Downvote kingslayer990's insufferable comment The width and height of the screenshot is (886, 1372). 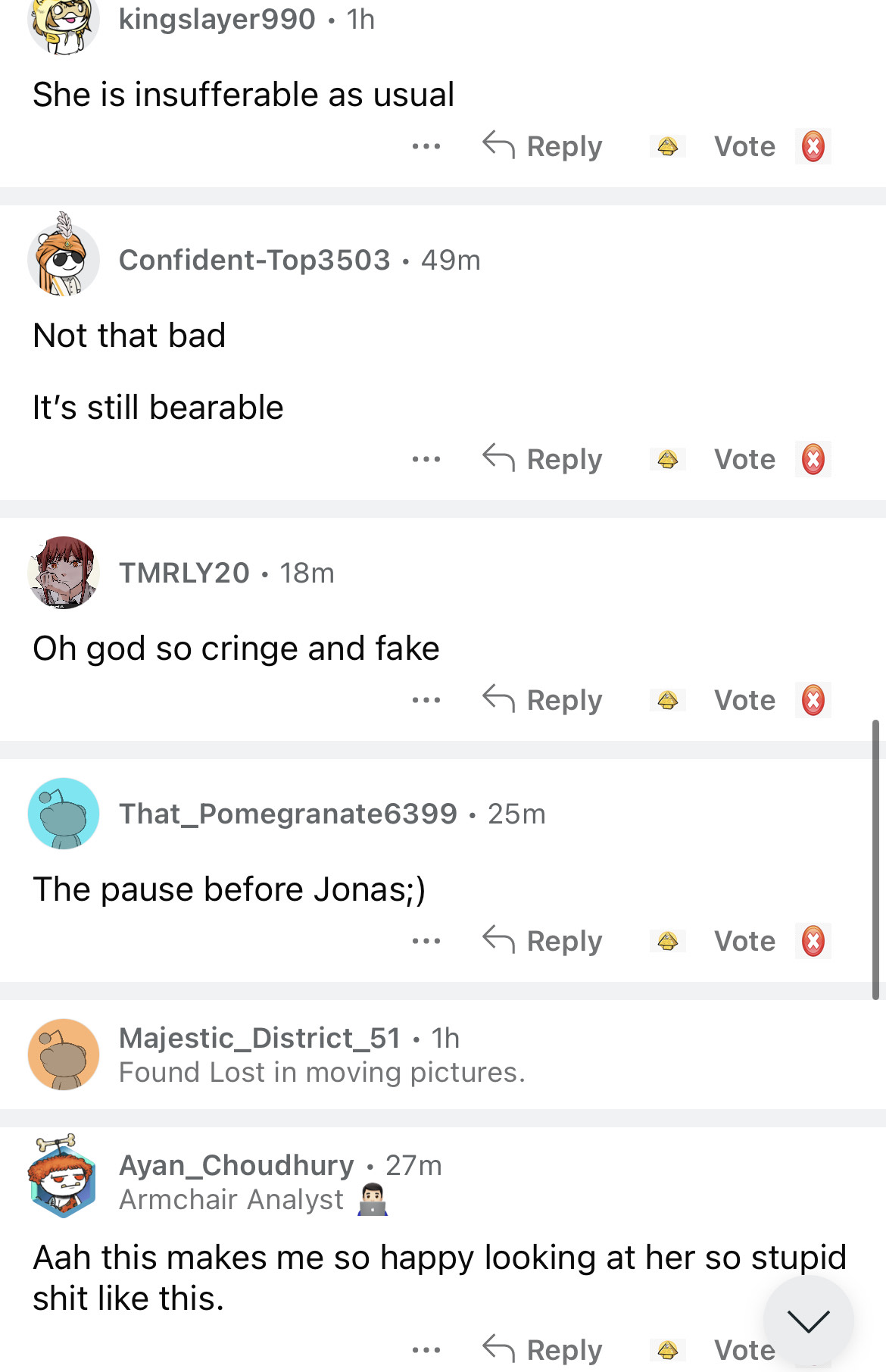tap(813, 146)
